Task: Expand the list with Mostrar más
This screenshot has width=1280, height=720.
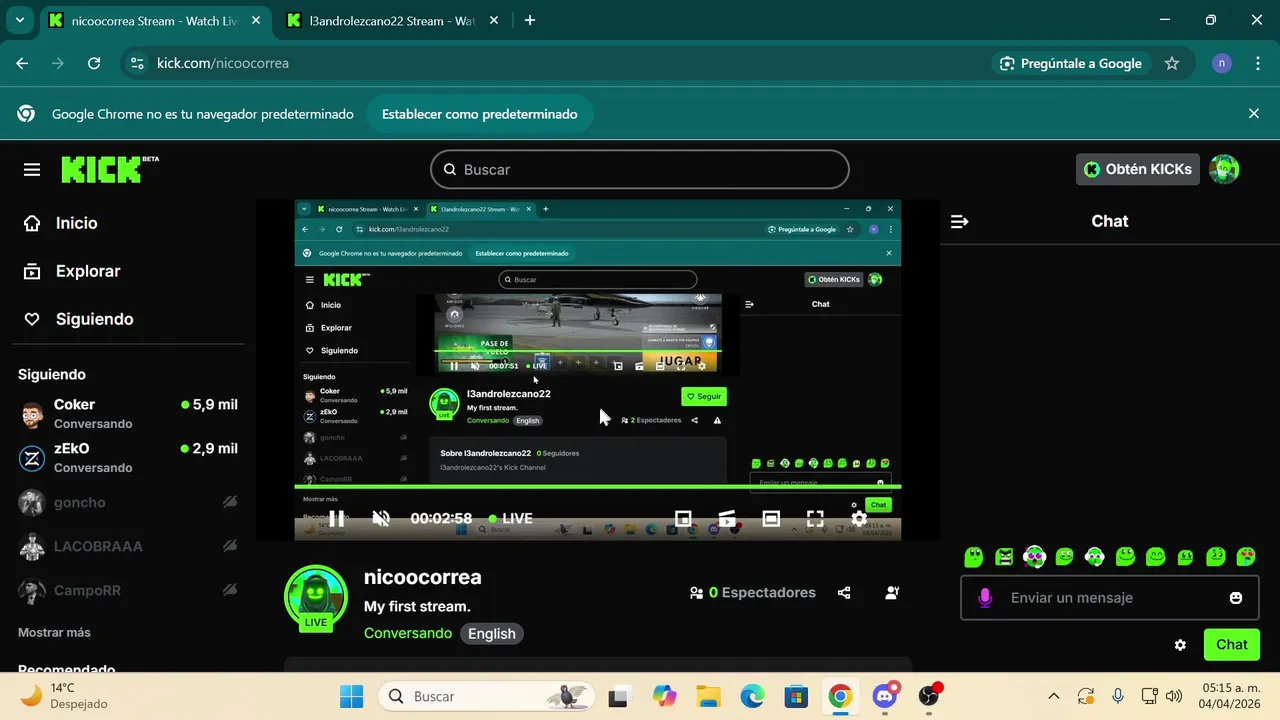Action: [x=54, y=632]
